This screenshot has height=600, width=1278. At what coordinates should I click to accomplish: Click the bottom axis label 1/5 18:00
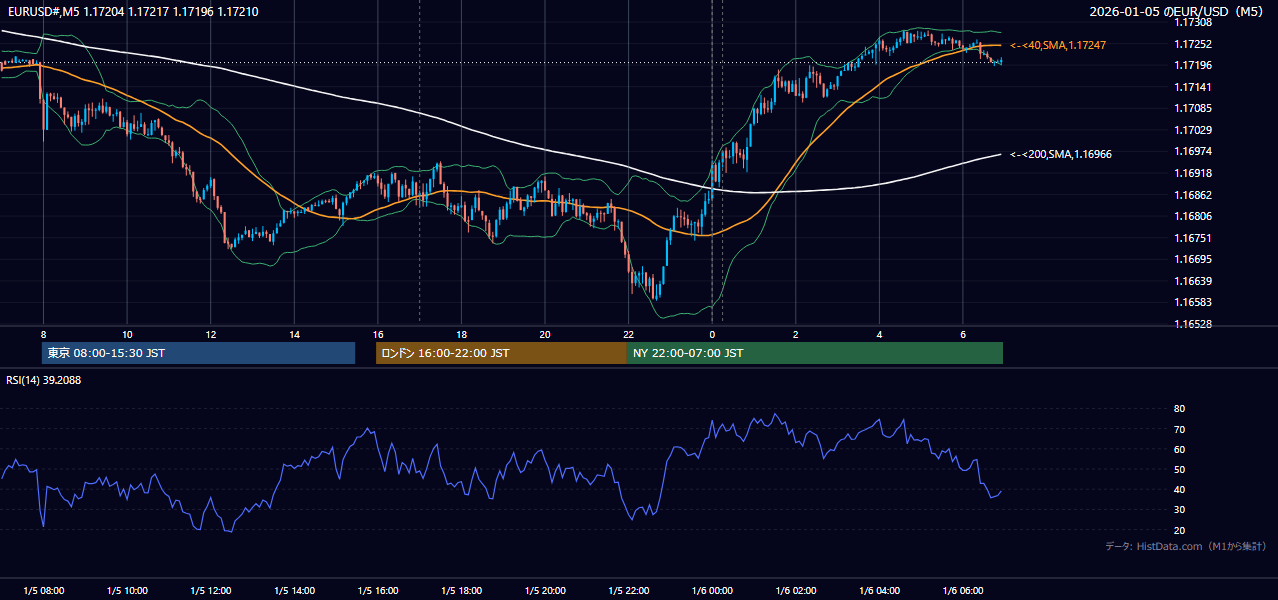461,591
